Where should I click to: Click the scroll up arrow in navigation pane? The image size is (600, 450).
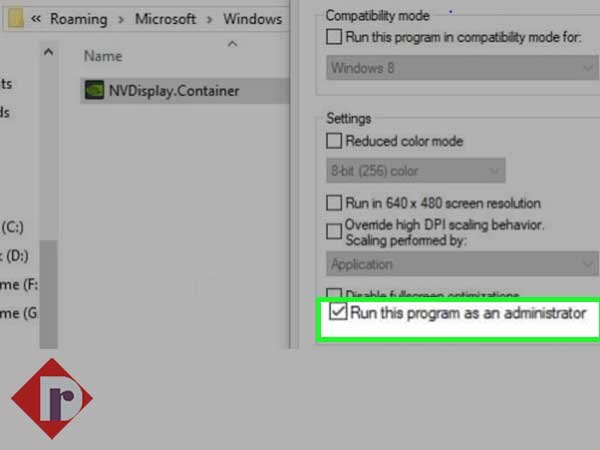pos(49,52)
